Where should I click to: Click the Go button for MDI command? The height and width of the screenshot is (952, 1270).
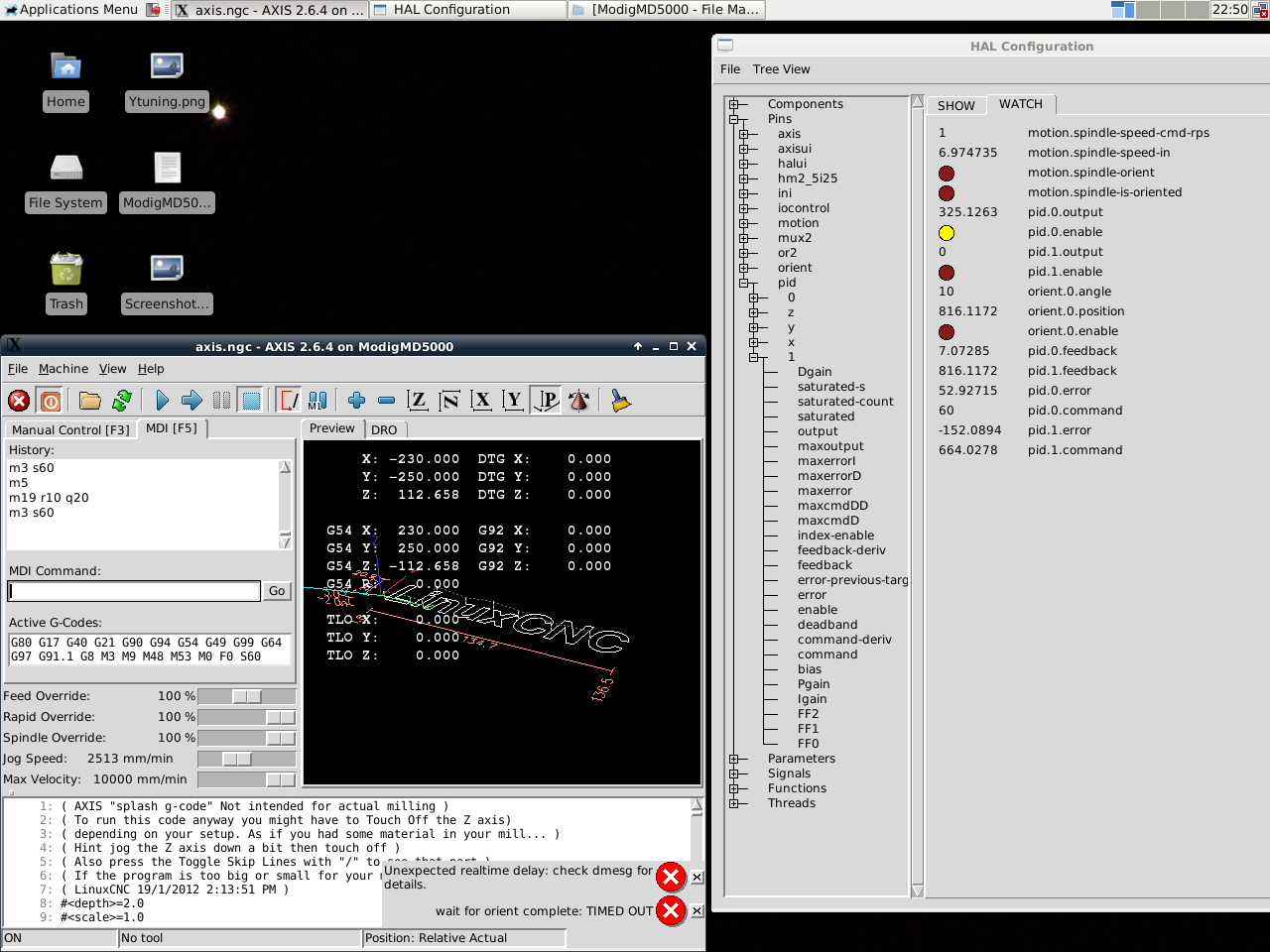tap(277, 591)
